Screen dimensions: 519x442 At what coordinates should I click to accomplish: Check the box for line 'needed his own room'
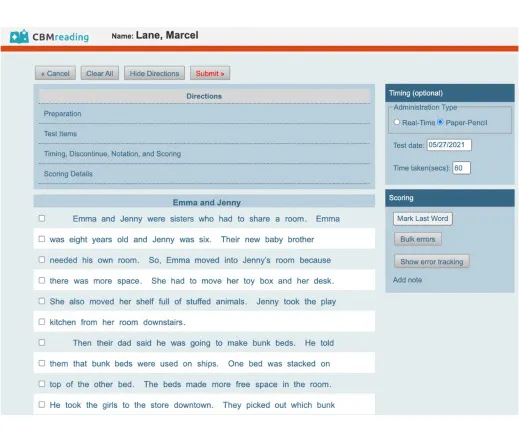(x=42, y=260)
